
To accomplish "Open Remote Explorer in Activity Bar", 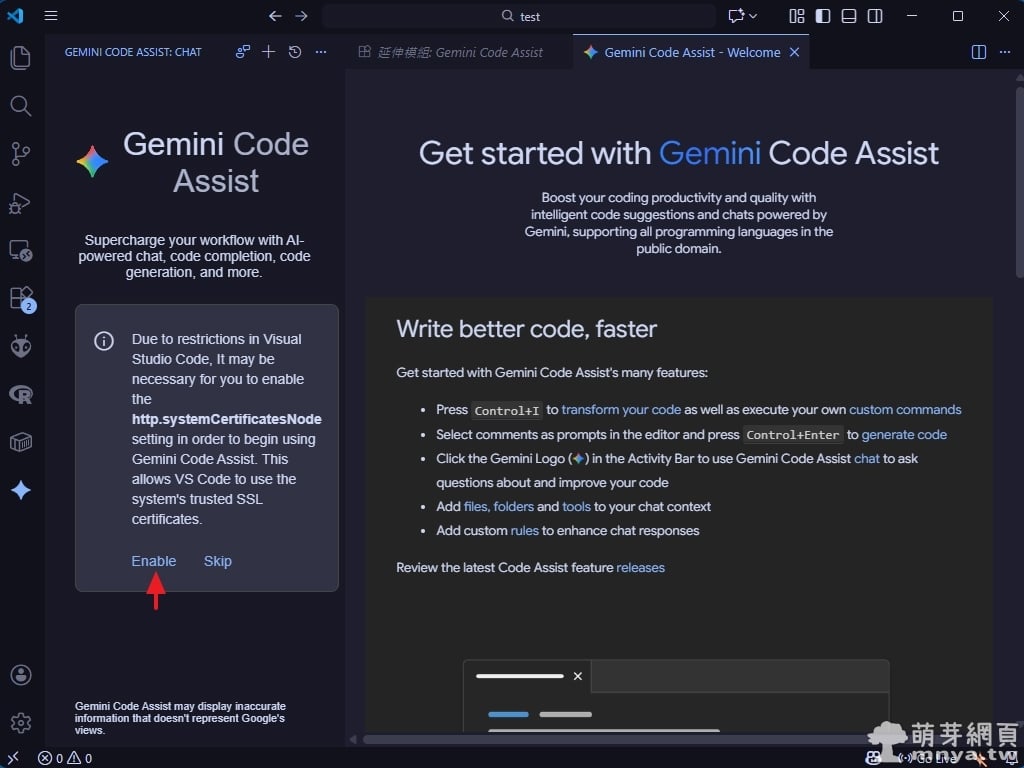I will click(21, 250).
